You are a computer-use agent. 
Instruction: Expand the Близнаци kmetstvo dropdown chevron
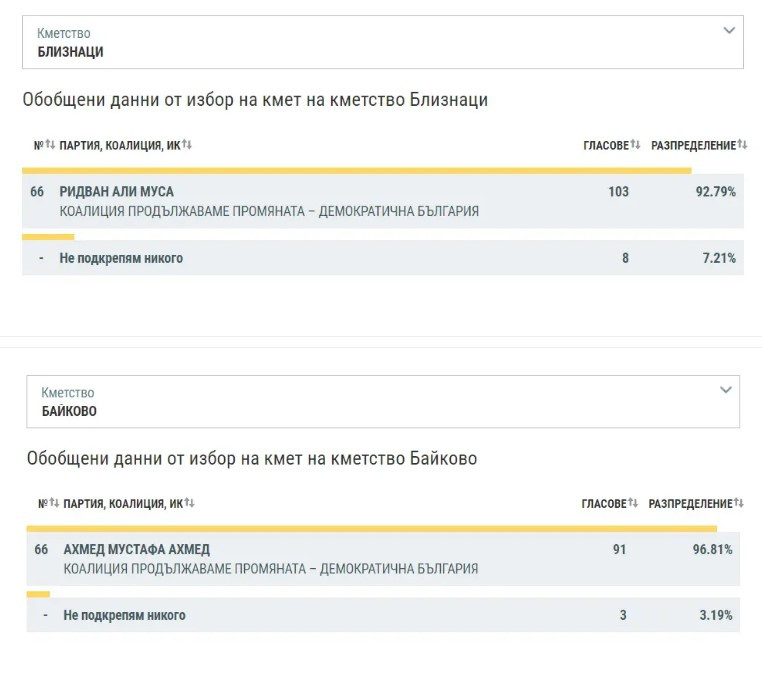coord(729,31)
